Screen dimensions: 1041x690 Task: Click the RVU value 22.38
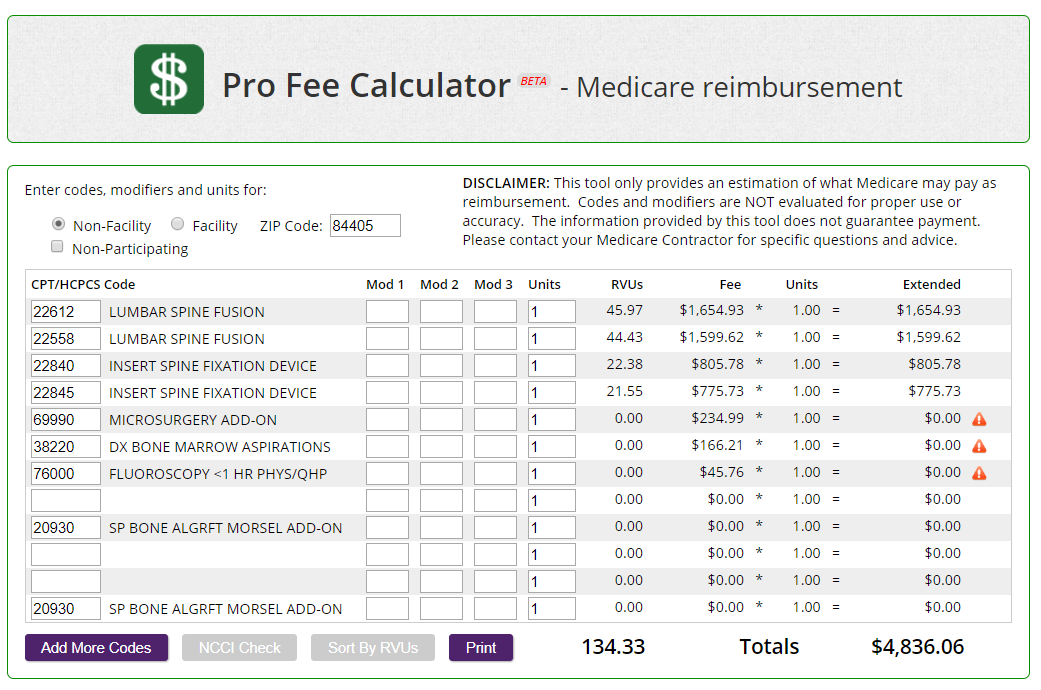coord(625,364)
